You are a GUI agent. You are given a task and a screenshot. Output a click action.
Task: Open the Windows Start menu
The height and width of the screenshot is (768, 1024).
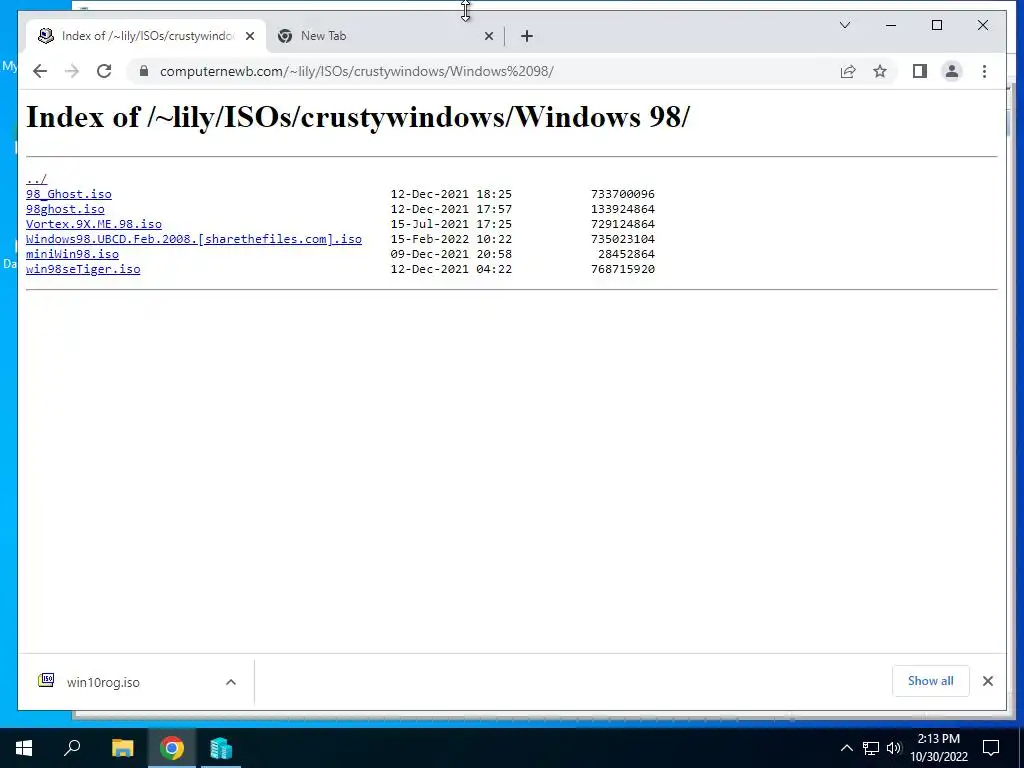24,748
